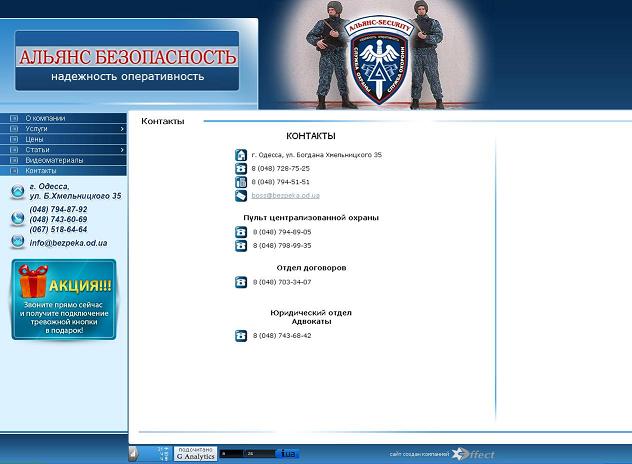Open the 'О компании' menu item
Image resolution: width=632 pixels, height=464 pixels.
click(x=63, y=118)
